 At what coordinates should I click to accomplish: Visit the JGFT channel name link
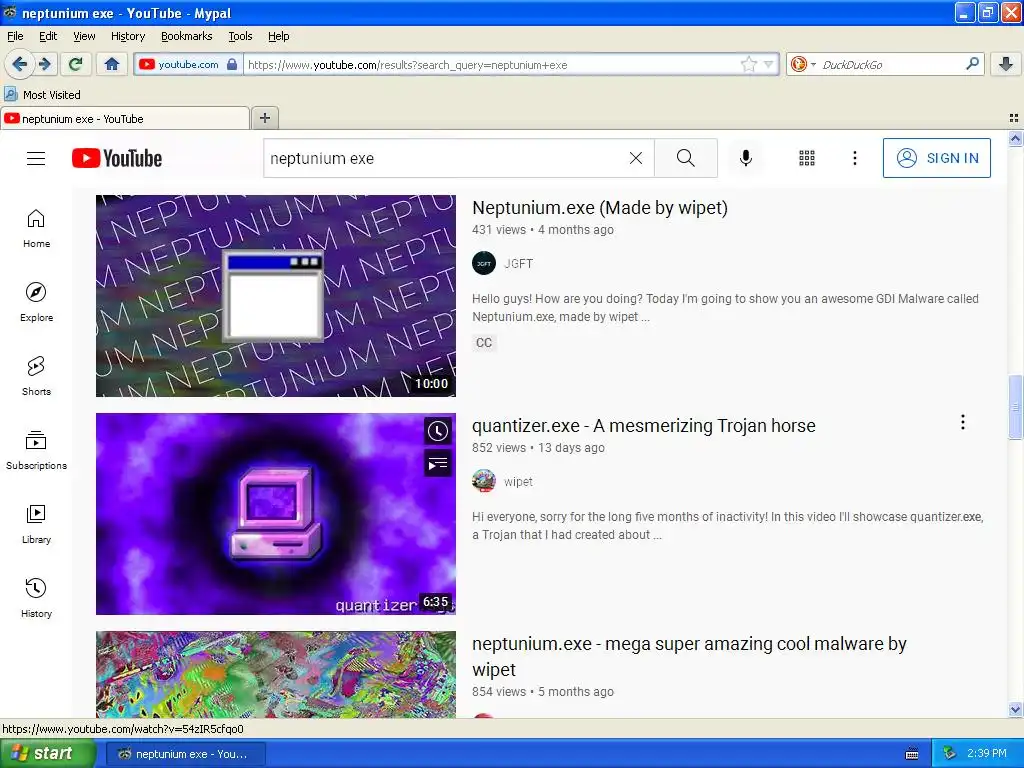[519, 263]
